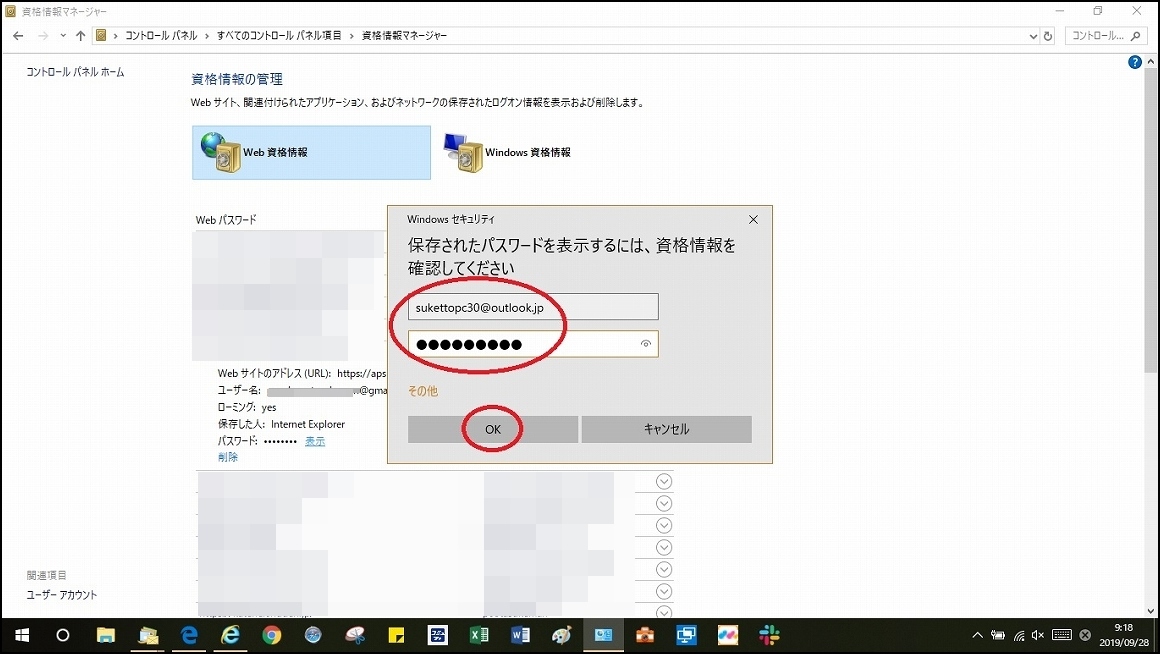Open the help question mark icon
1160x654 pixels.
pos(1135,63)
